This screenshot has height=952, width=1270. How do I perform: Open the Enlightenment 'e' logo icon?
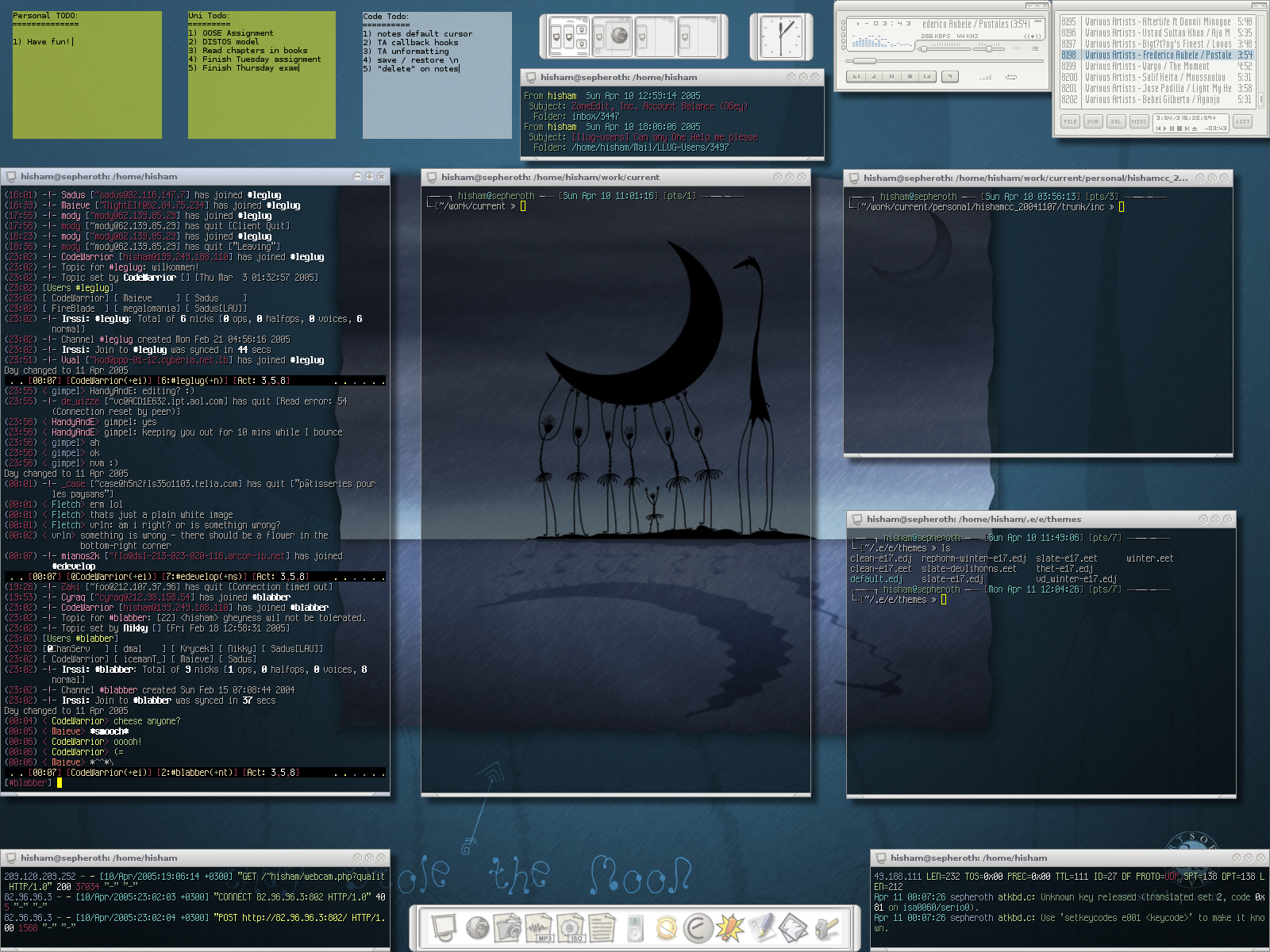(x=698, y=927)
